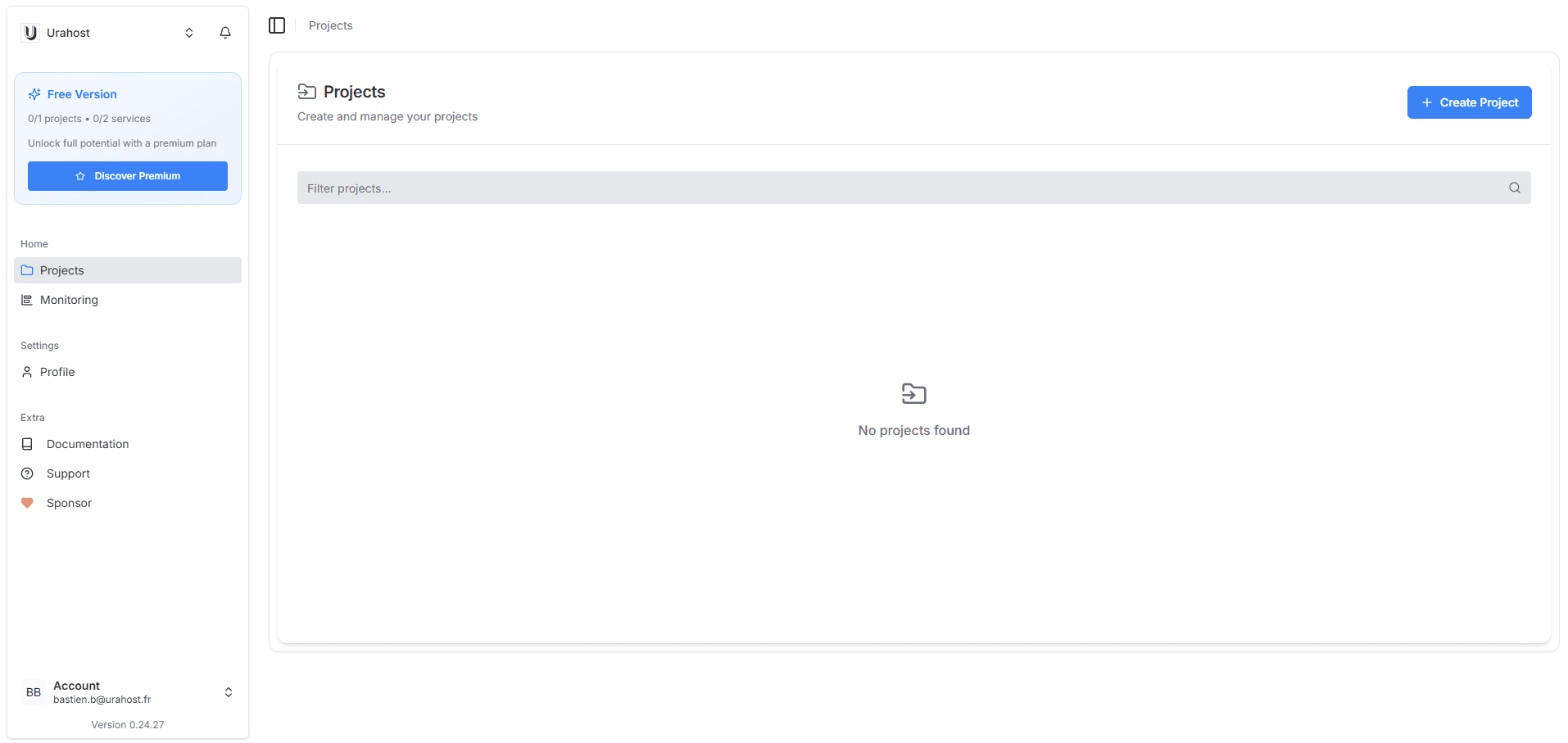Open the Support link
Image resolution: width=1568 pixels, height=743 pixels.
[68, 473]
